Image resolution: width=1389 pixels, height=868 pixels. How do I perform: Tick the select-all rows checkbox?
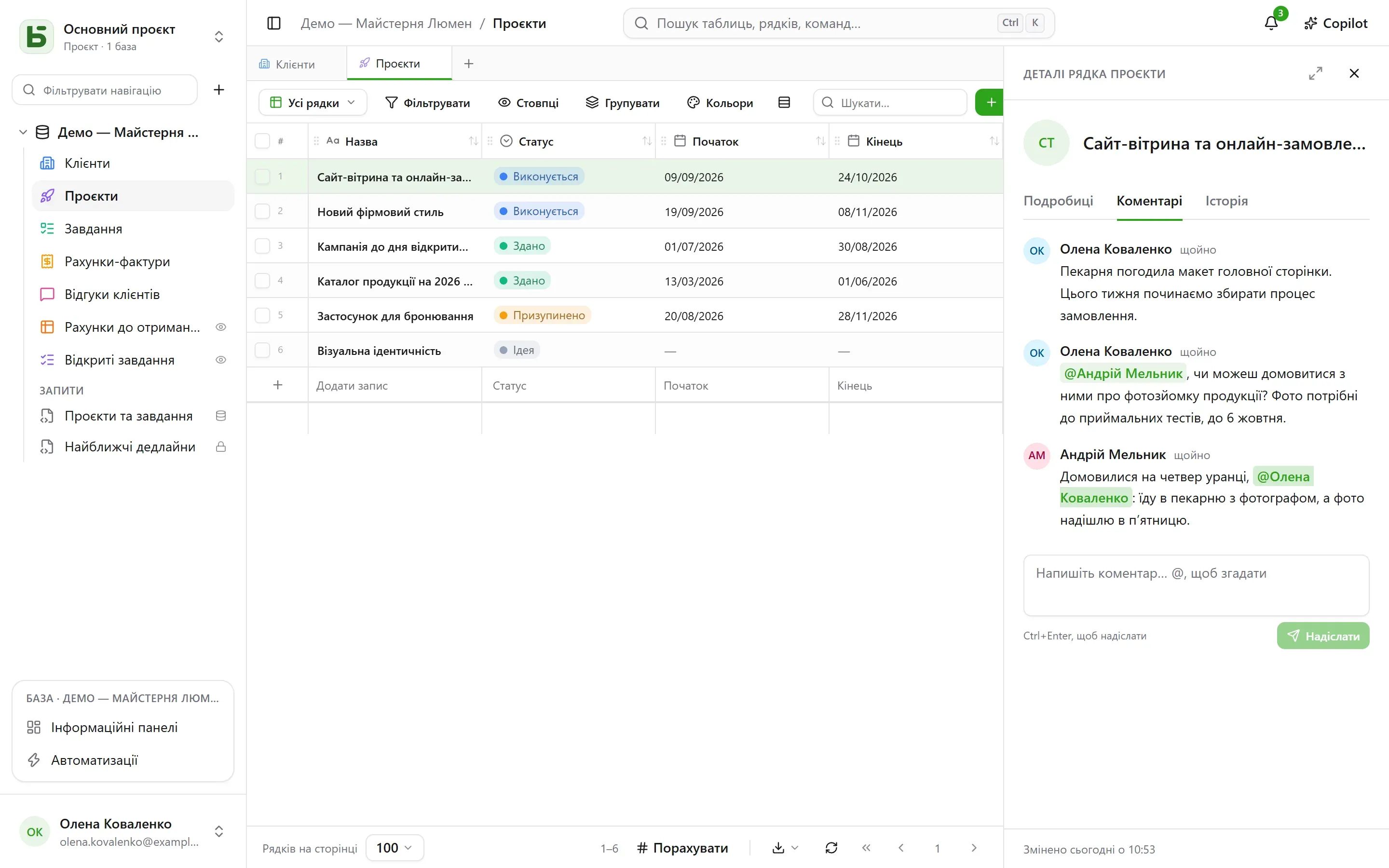(262, 141)
